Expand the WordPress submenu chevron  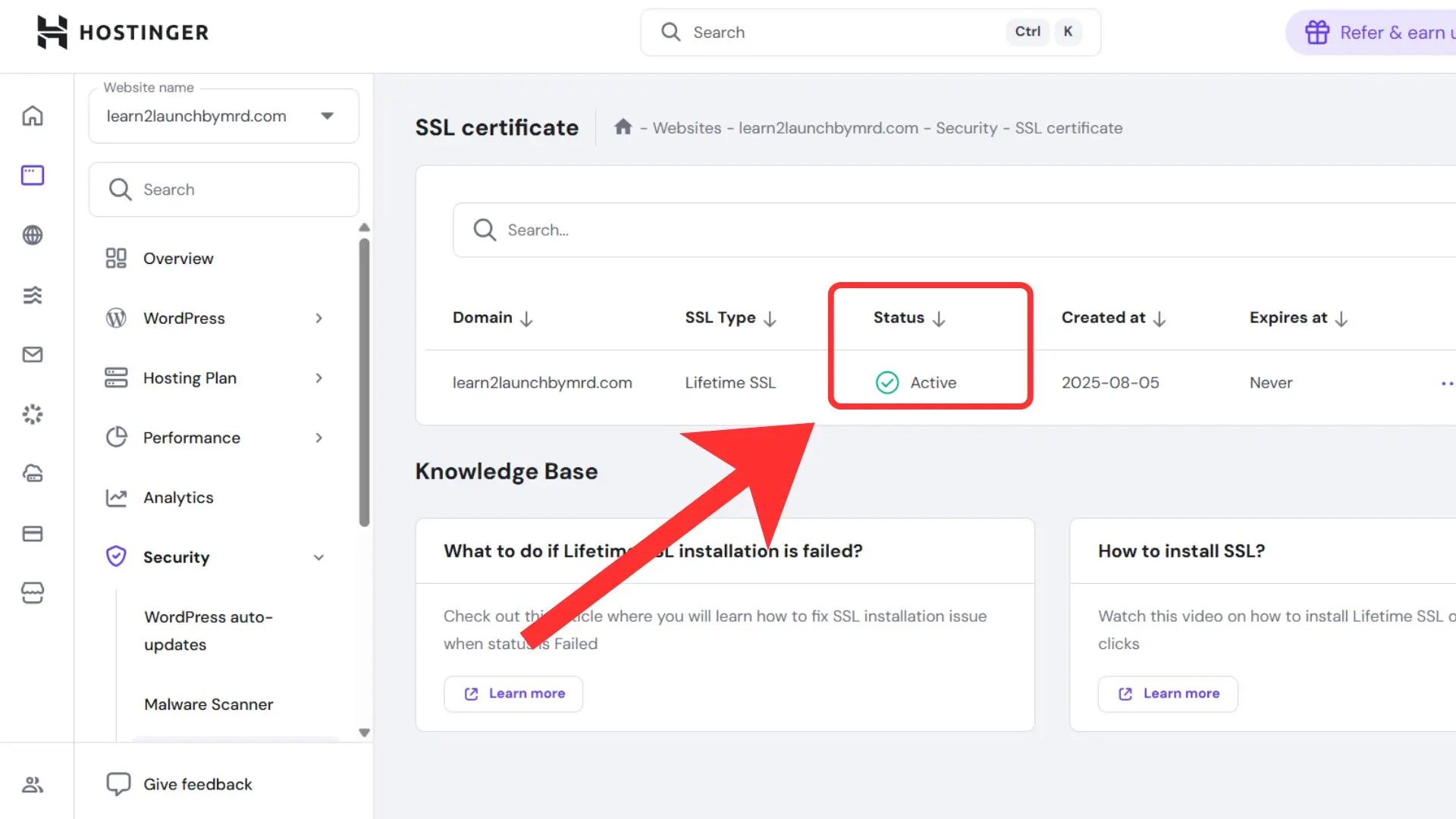click(319, 318)
